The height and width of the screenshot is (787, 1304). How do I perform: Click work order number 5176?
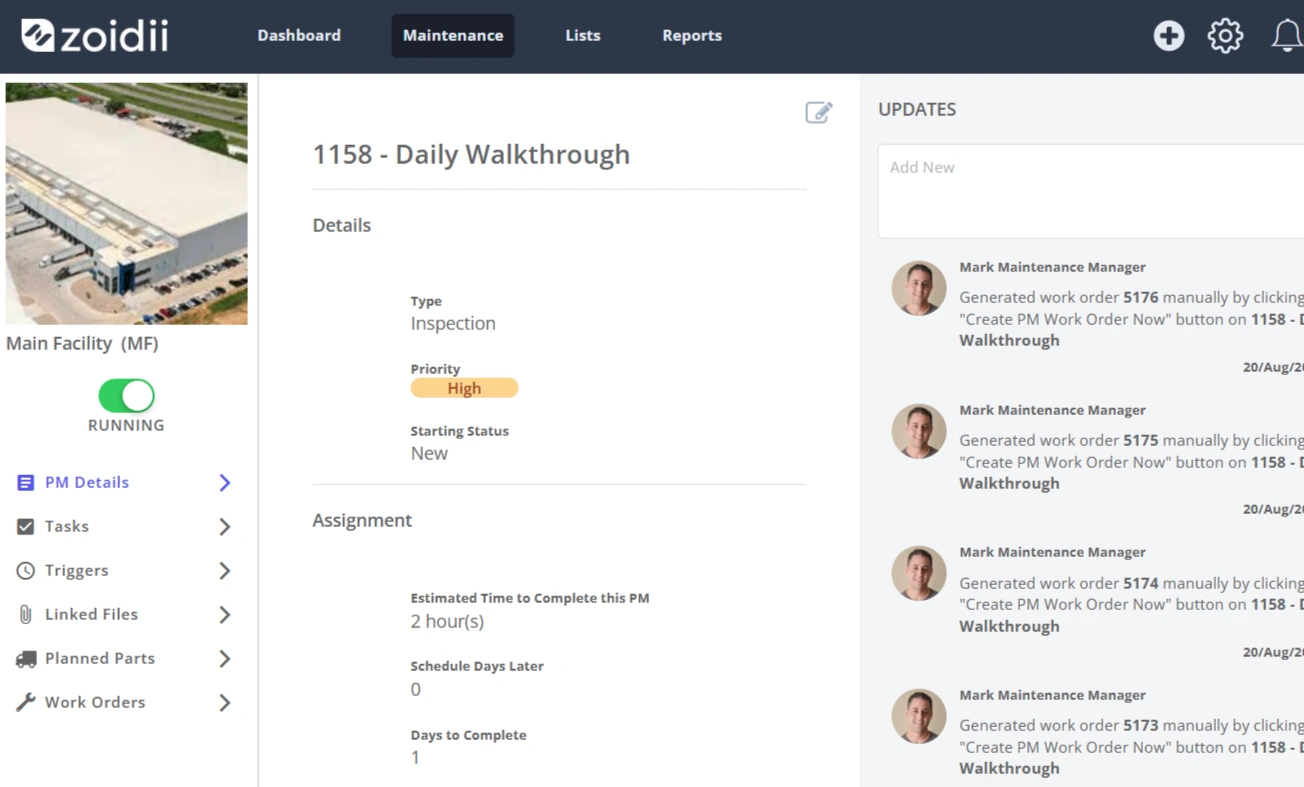[1140, 297]
